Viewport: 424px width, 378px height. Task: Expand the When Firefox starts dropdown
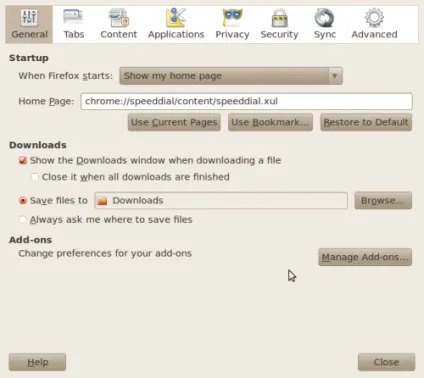coord(231,76)
